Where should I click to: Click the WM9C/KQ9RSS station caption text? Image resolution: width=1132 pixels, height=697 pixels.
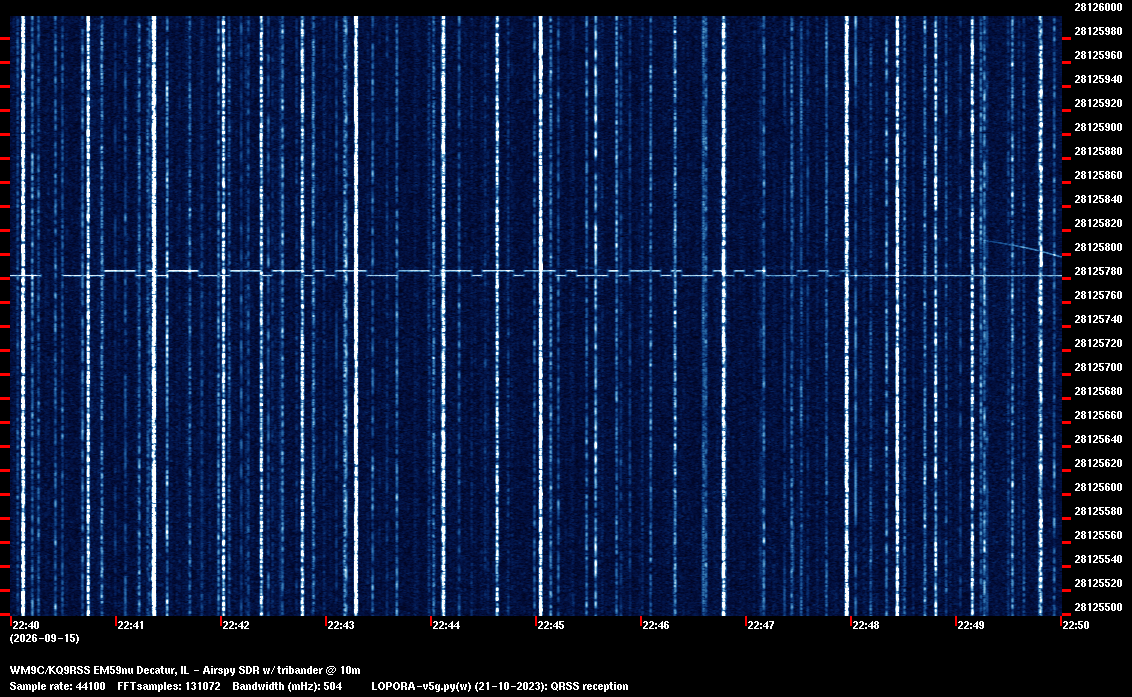(185, 670)
